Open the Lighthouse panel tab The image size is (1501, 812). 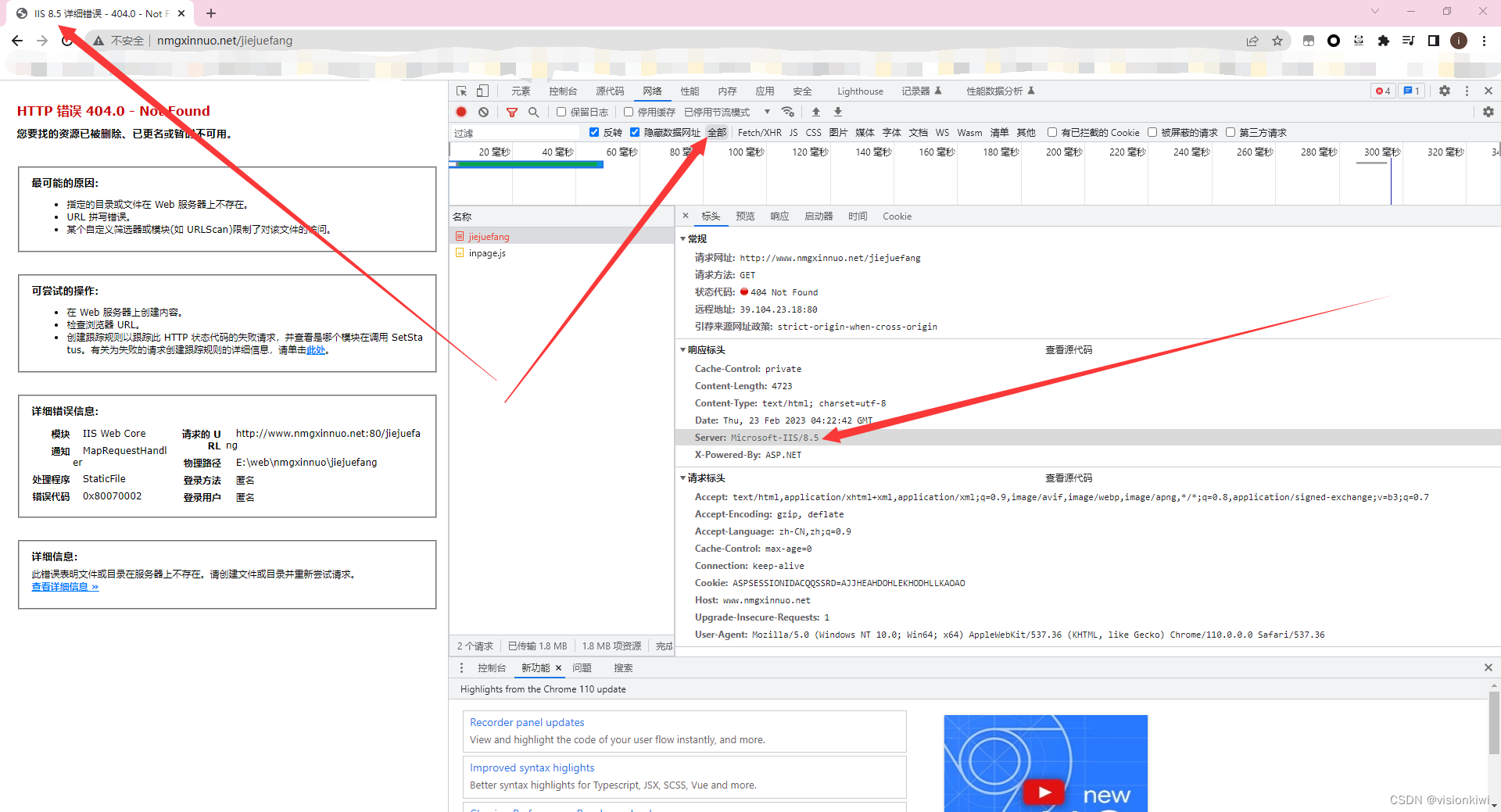860,91
